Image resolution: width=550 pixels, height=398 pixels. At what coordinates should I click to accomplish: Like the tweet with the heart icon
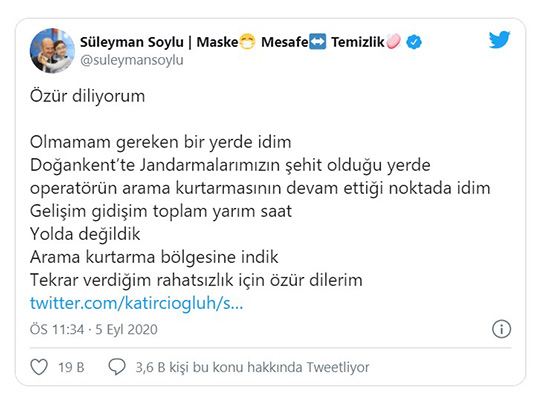point(39,367)
